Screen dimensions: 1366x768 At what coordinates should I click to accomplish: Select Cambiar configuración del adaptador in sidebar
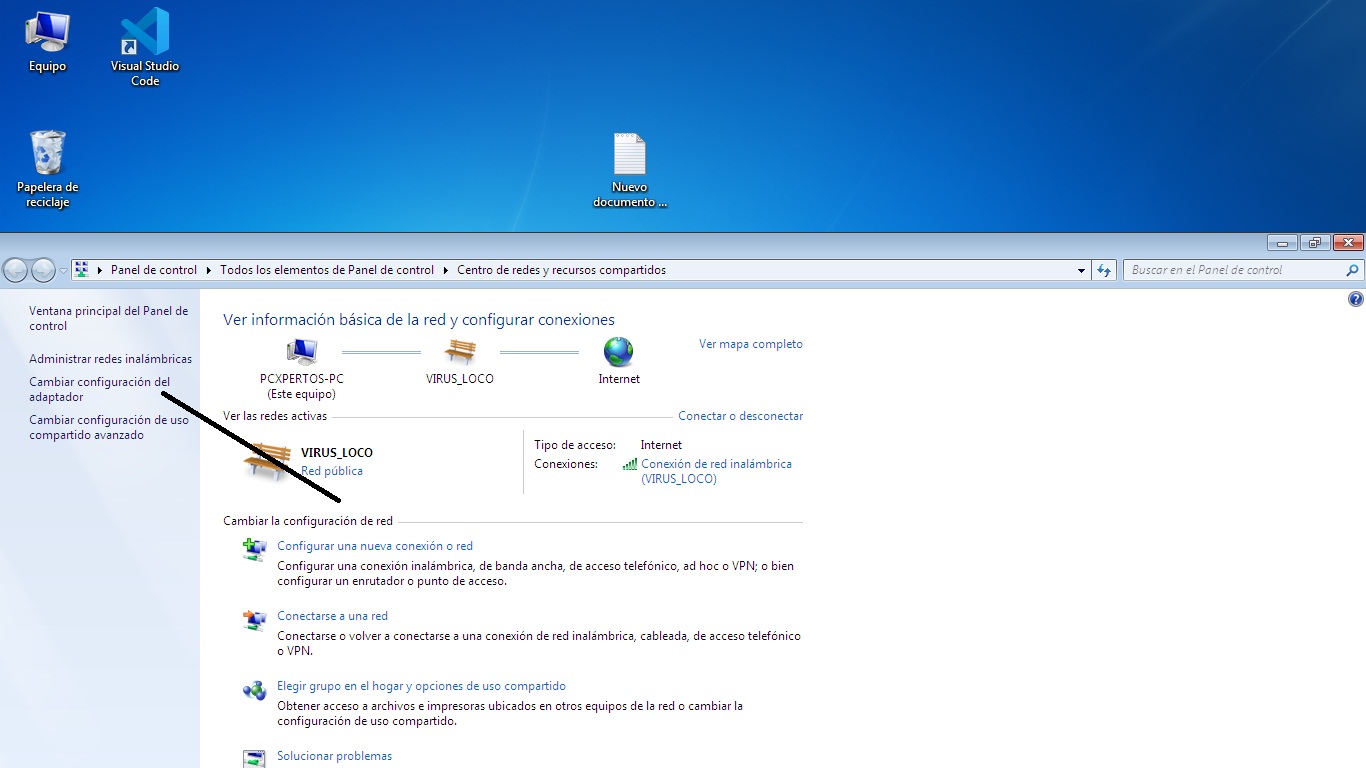pyautogui.click(x=99, y=388)
